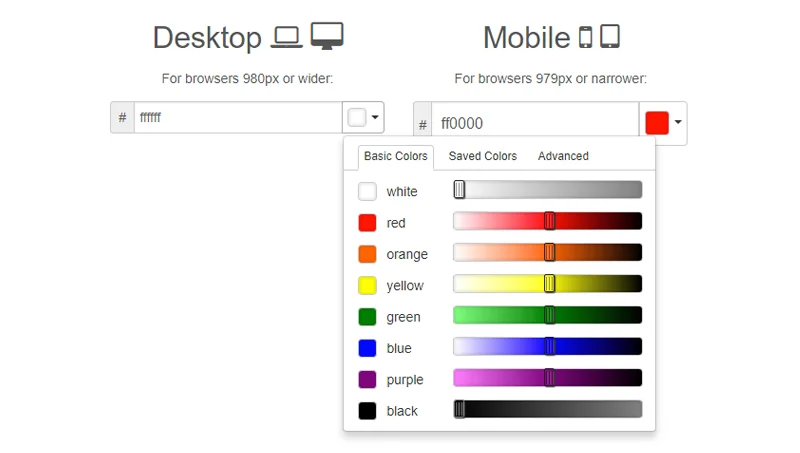Viewport: 800px width, 453px height.
Task: Click the 'green' color label
Action: [x=404, y=317]
